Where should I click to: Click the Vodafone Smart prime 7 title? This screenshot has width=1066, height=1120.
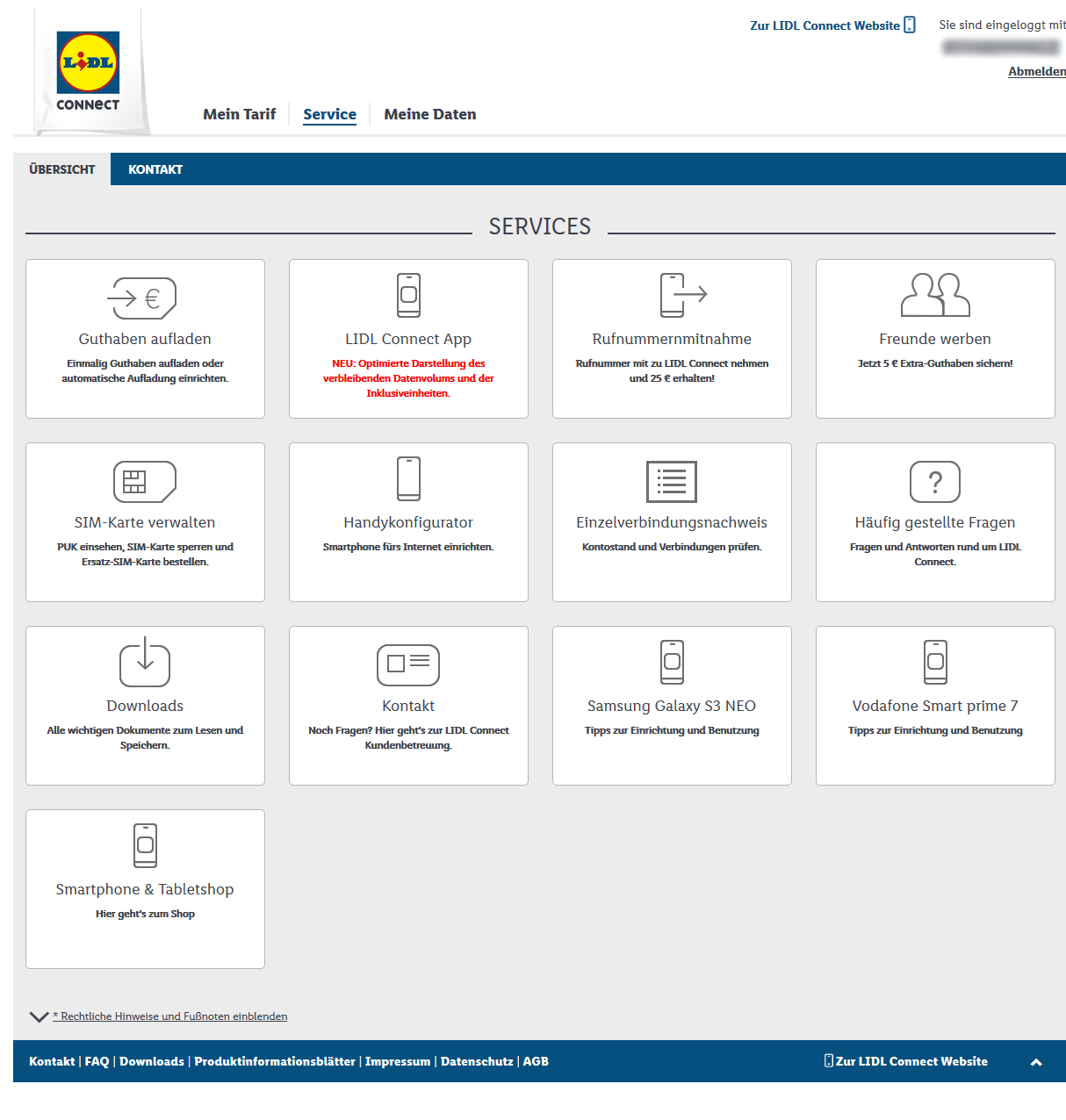click(x=935, y=706)
